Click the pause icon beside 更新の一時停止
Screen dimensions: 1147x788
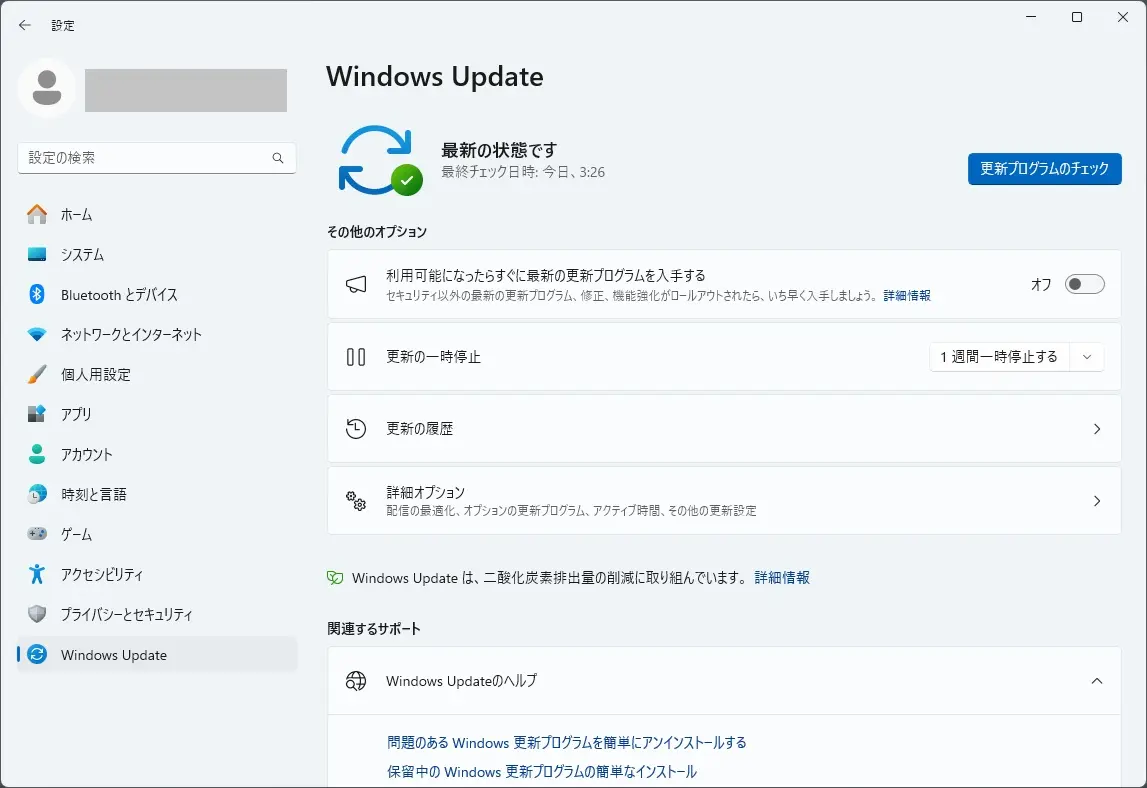pyautogui.click(x=356, y=357)
